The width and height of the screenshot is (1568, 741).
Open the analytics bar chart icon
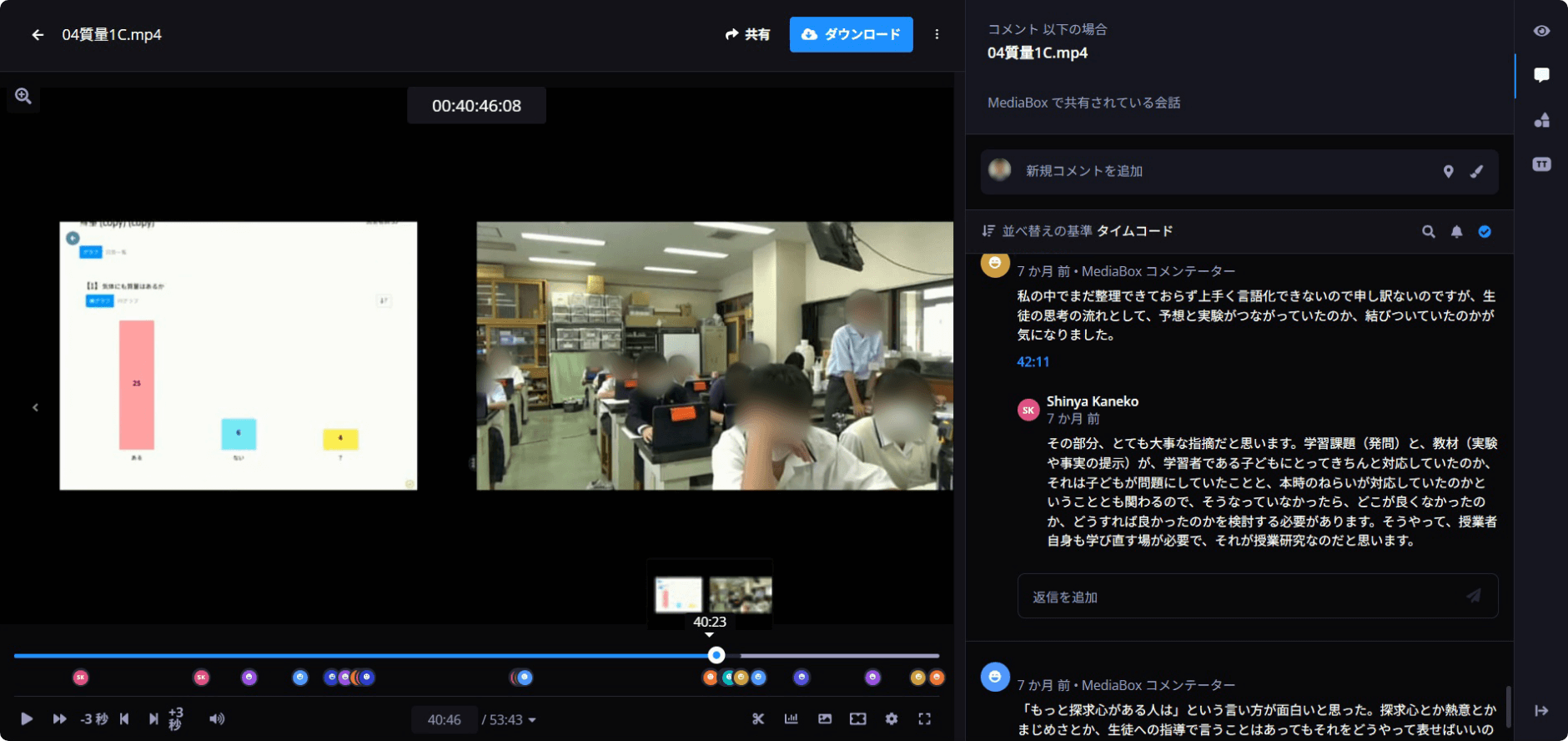(791, 718)
